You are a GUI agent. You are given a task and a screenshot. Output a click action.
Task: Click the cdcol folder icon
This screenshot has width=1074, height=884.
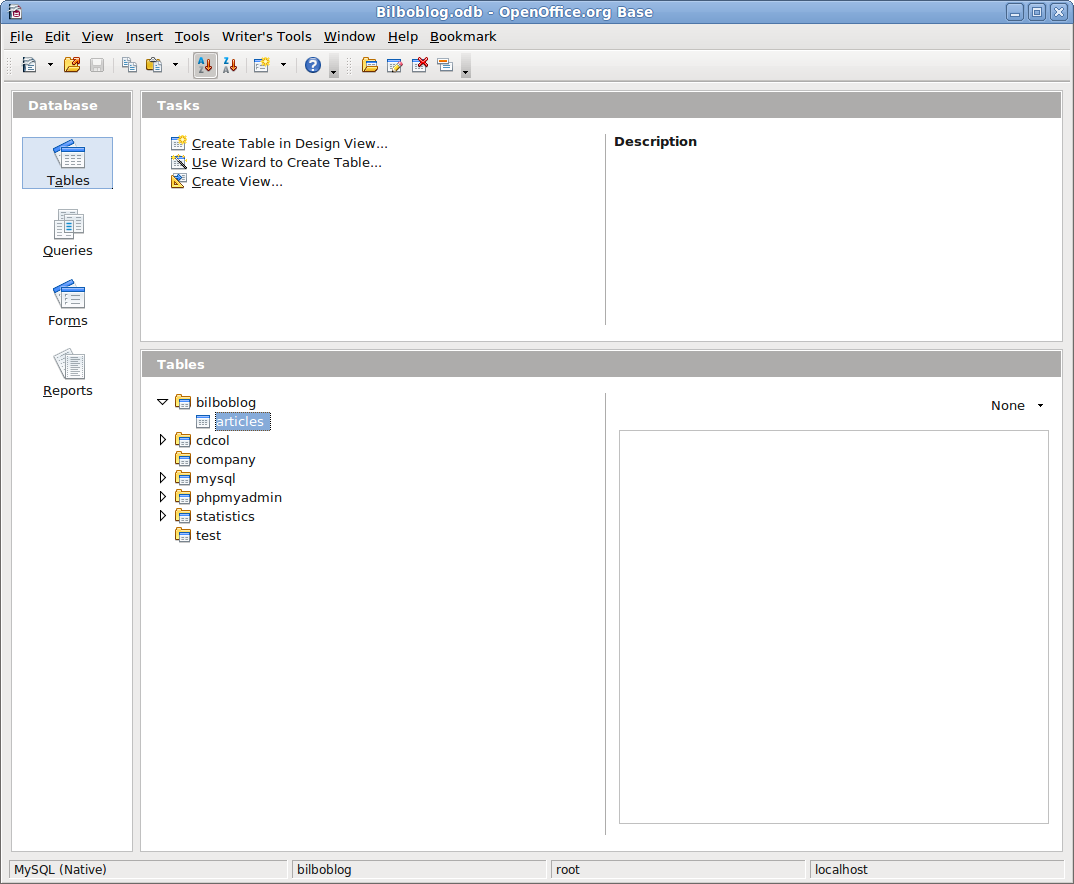point(183,440)
